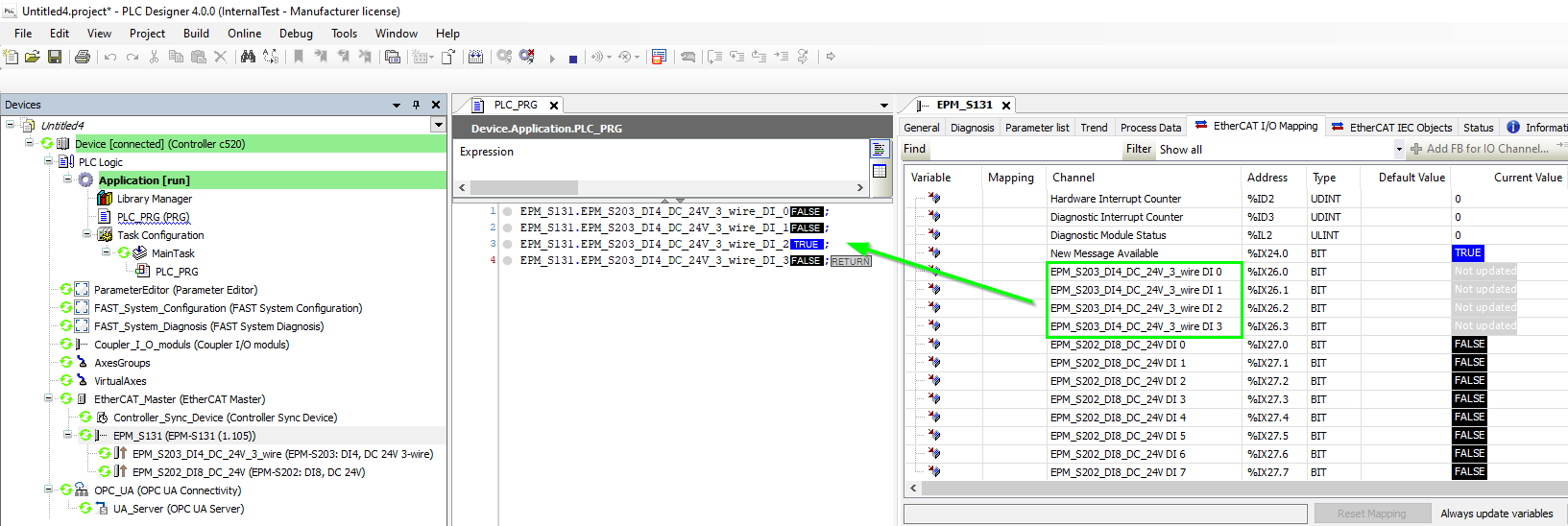This screenshot has height=526, width=1568.
Task: Click the Login gear icon
Action: click(x=504, y=58)
